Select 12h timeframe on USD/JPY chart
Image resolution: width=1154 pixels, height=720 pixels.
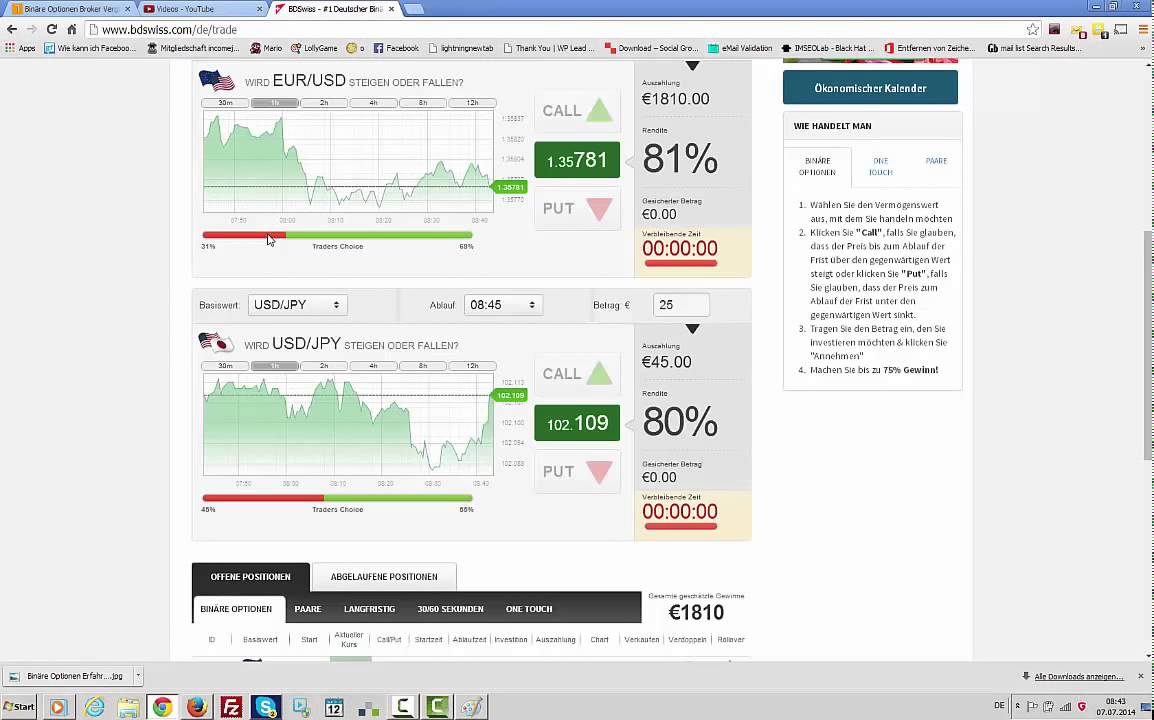[472, 366]
